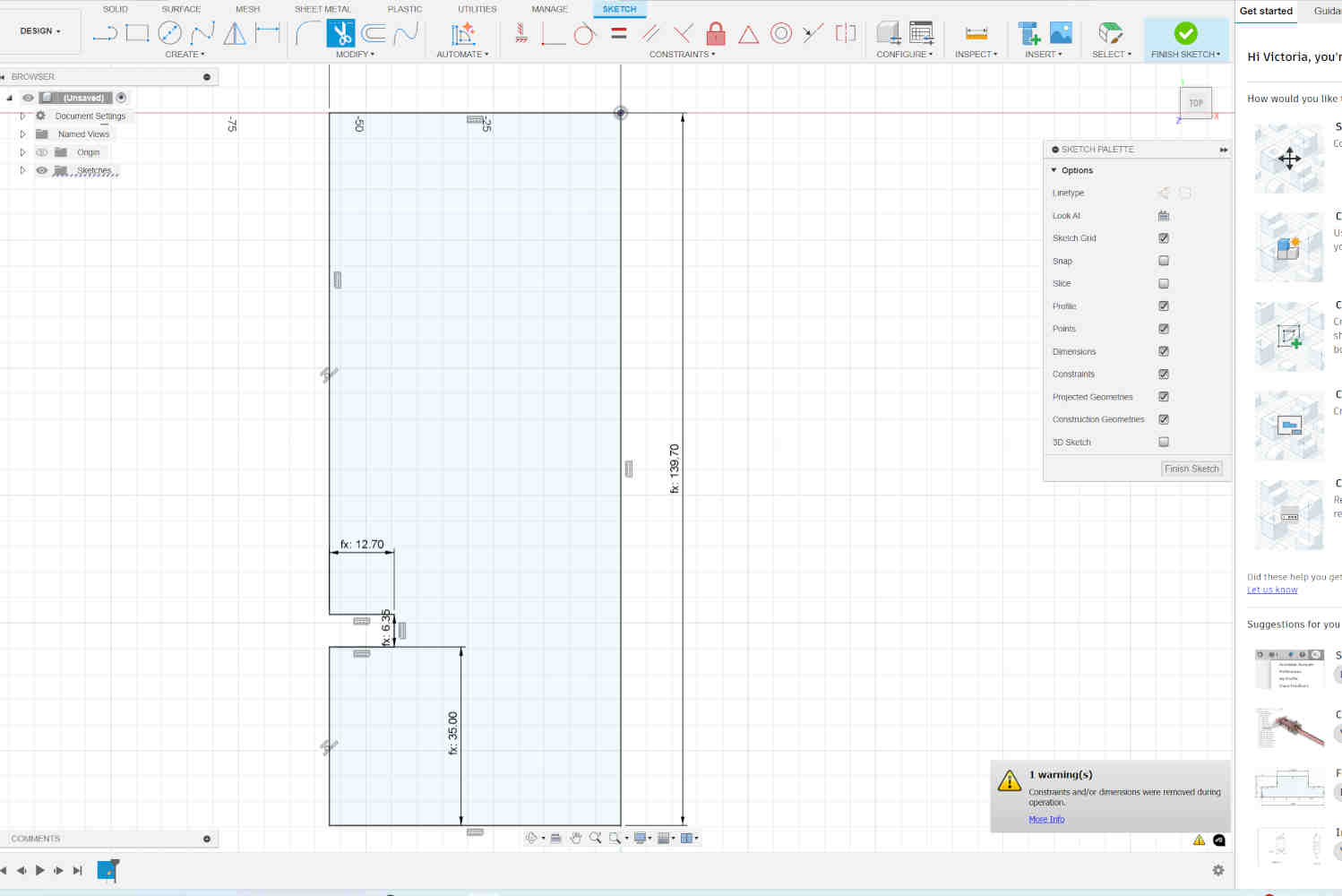Open timeline settings gear icon
Image resolution: width=1342 pixels, height=896 pixels.
[x=1218, y=870]
